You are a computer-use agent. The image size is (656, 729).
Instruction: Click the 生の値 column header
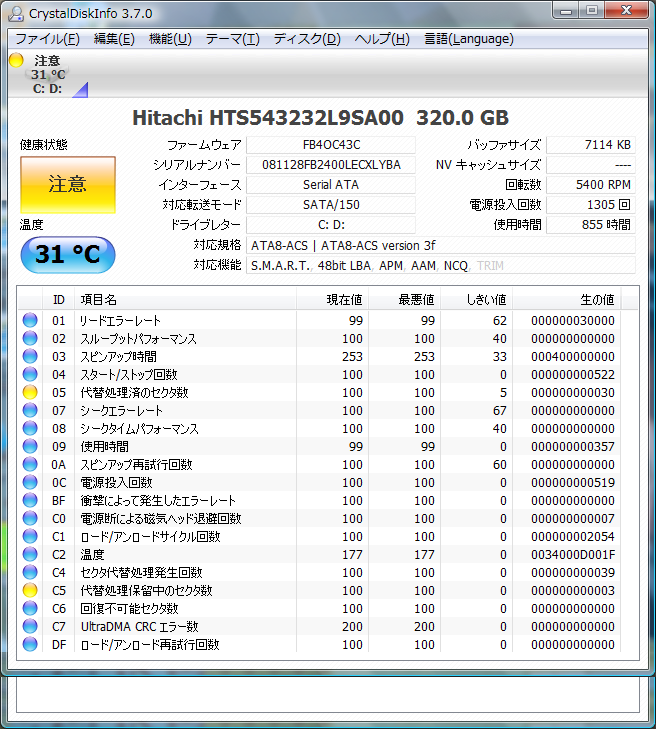coord(597,300)
